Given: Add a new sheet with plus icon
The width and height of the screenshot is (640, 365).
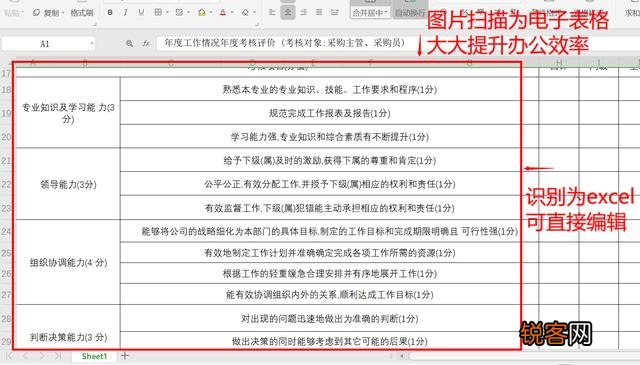Looking at the screenshot, I should point(124,356).
